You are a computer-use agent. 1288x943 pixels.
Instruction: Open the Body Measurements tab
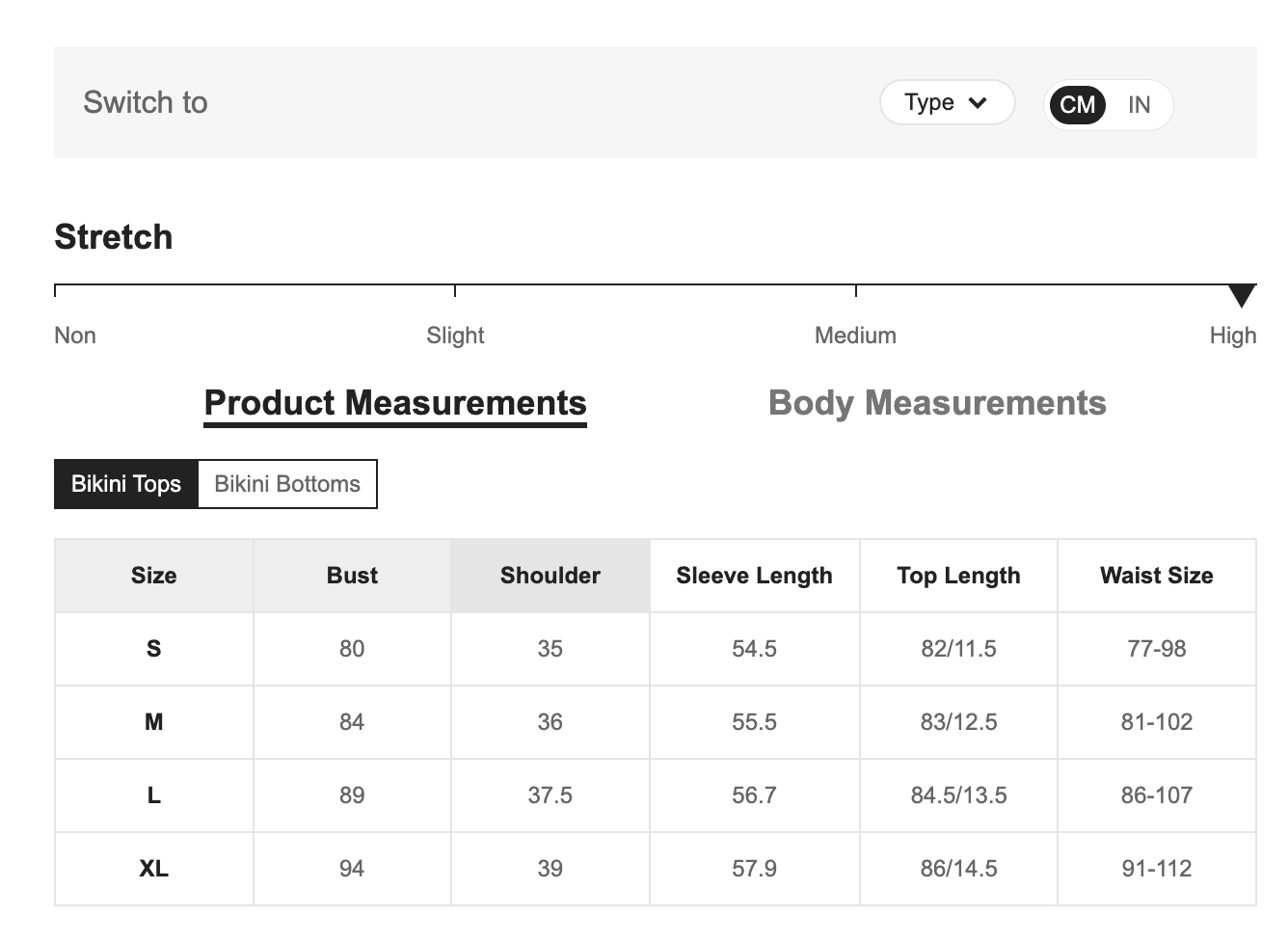pos(936,403)
